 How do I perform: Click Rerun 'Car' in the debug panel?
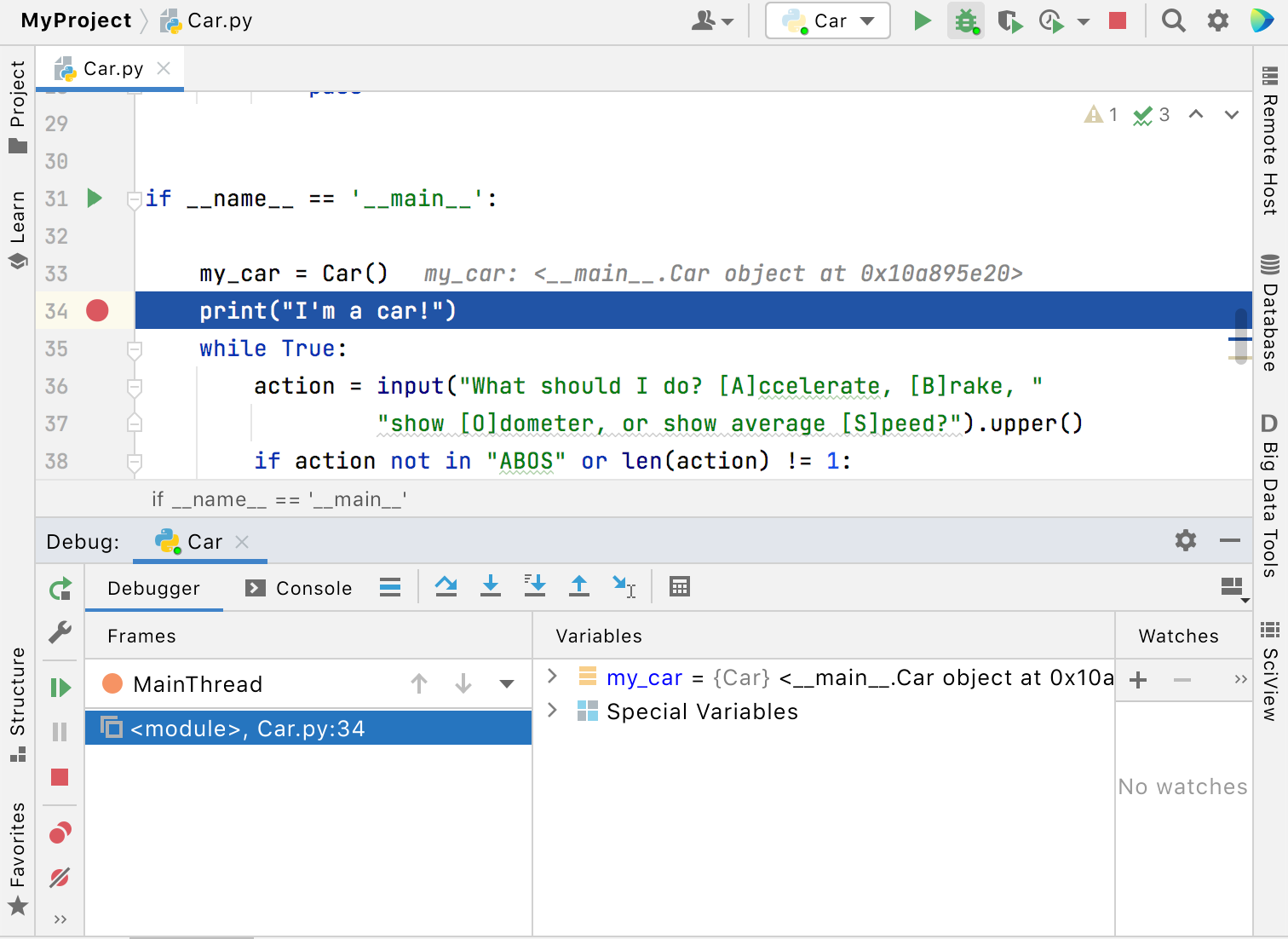(x=60, y=588)
